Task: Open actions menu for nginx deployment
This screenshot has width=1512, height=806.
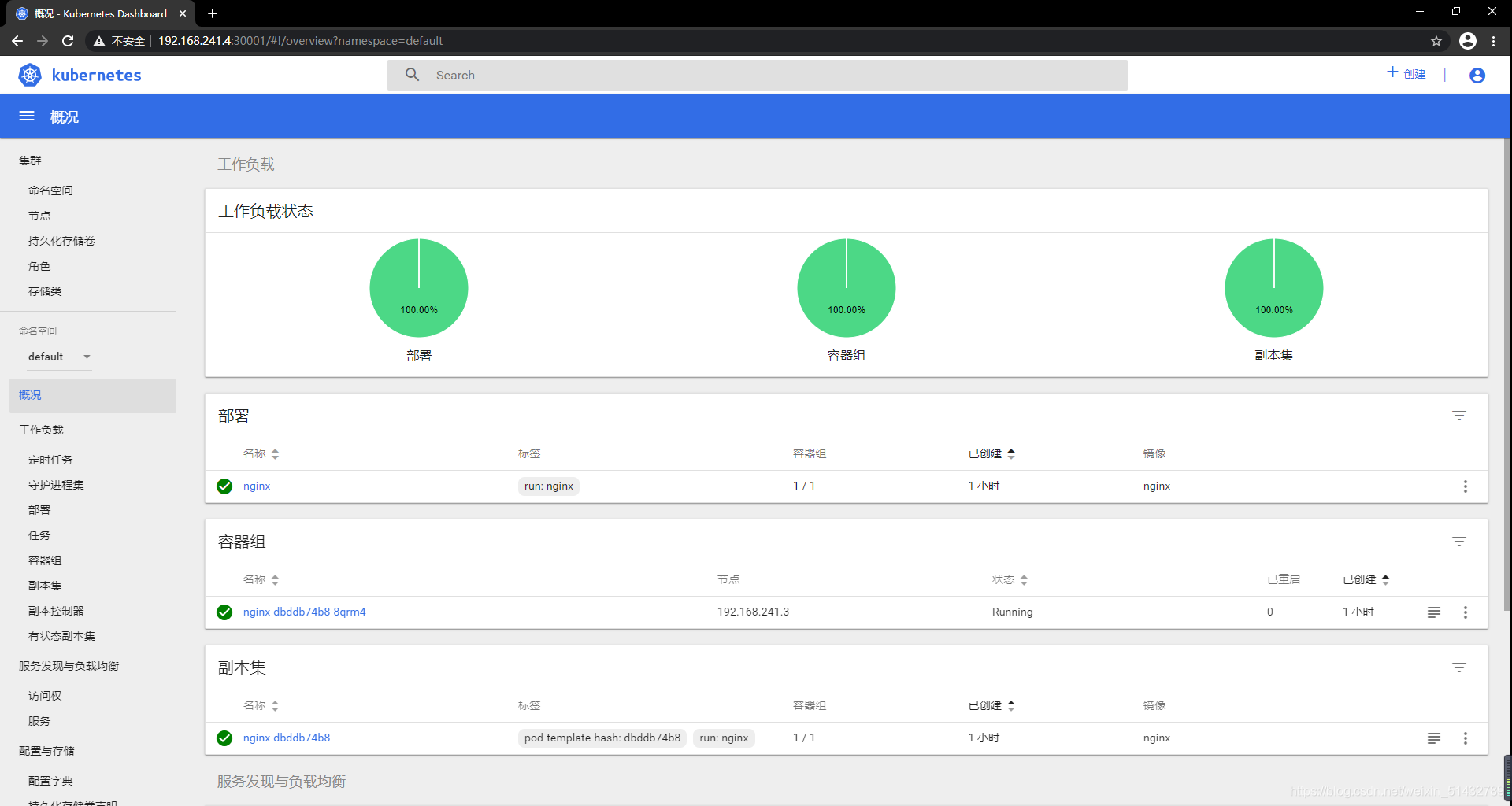Action: [1466, 486]
